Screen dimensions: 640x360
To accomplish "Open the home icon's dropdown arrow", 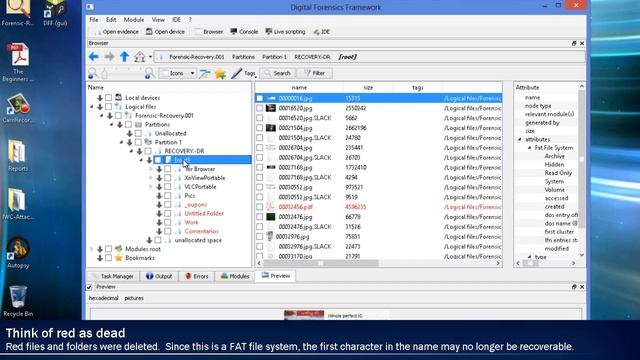I will (x=150, y=57).
